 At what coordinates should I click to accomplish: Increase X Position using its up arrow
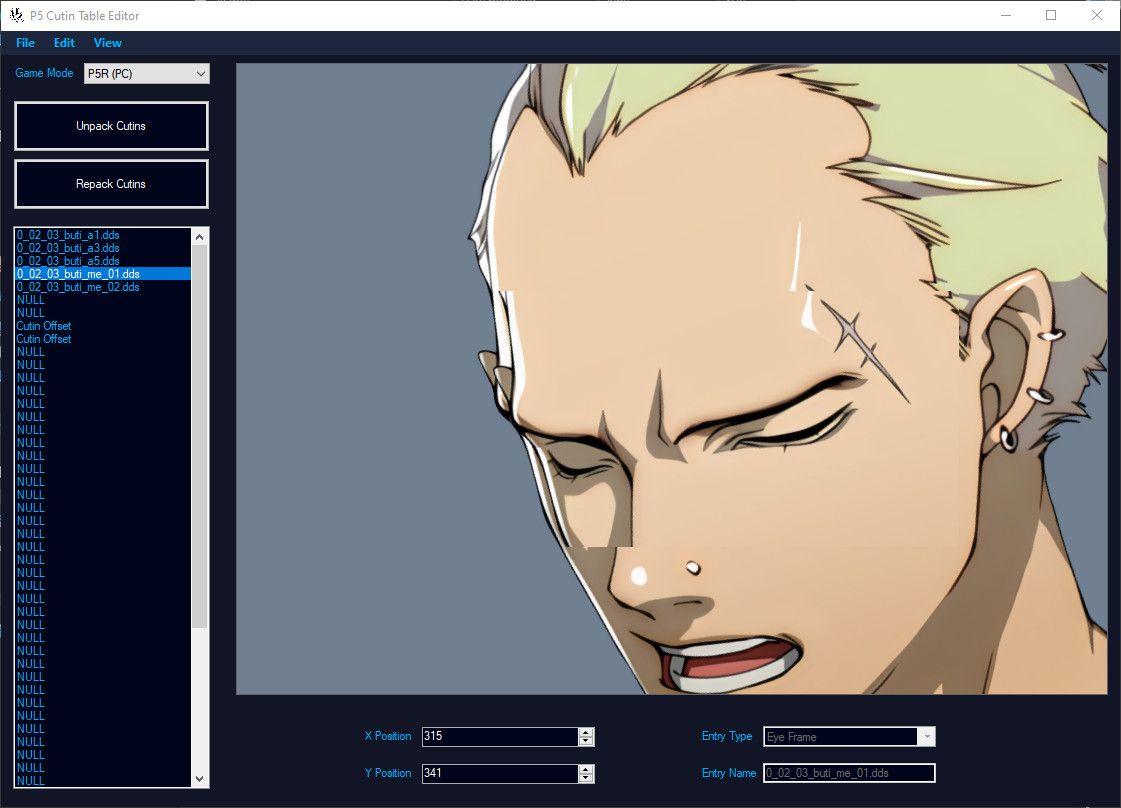tap(585, 731)
